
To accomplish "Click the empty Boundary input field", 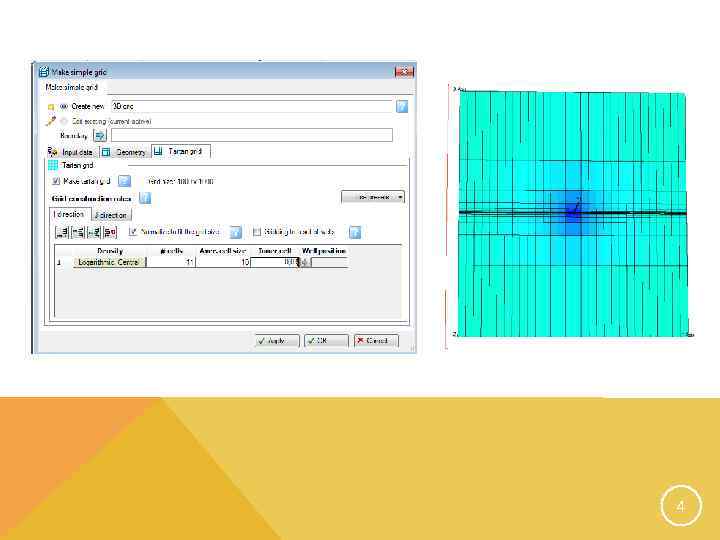I will [x=252, y=135].
